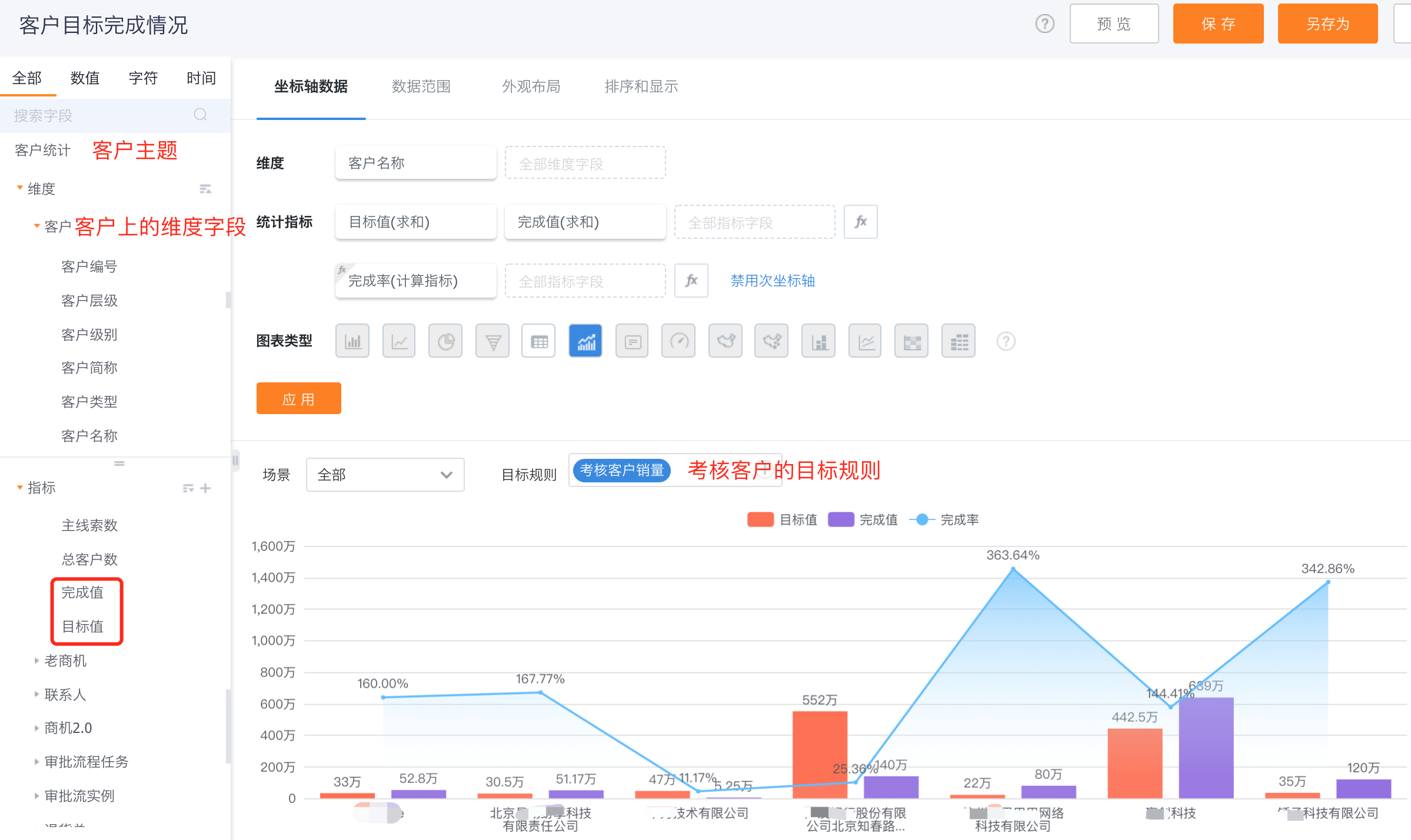This screenshot has height=840, width=1411.
Task: Select the China map chart type
Action: click(x=726, y=341)
